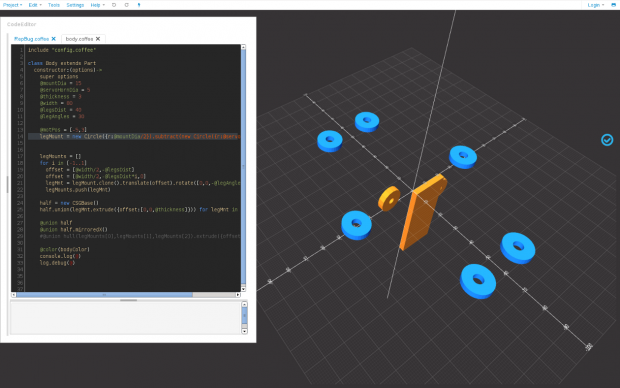
Task: Click the blue checkmark status icon
Action: tap(607, 140)
